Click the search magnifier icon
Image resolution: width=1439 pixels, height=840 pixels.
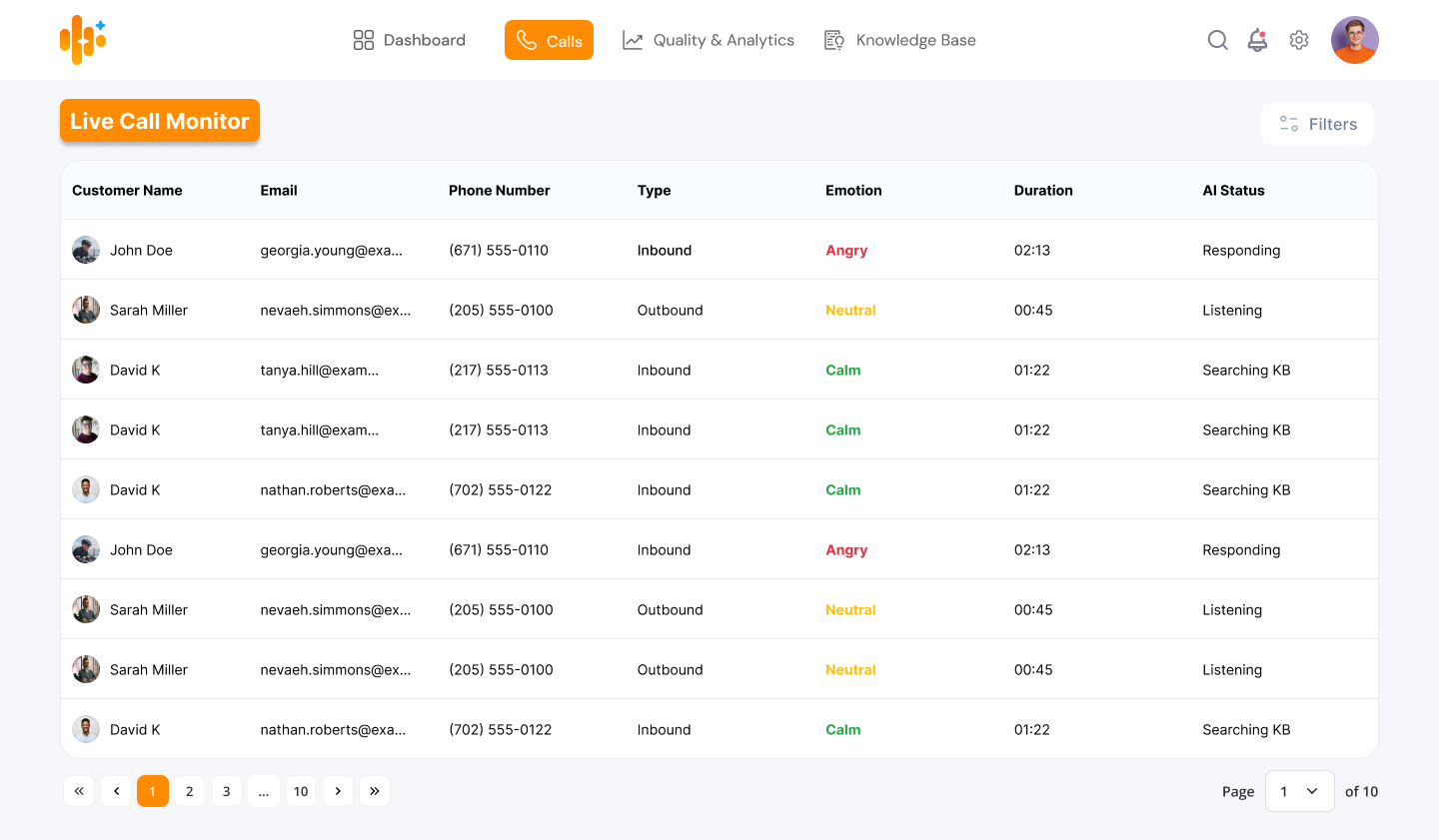pos(1217,40)
